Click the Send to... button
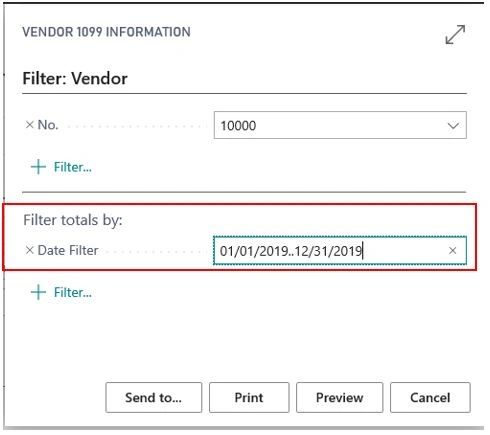Image resolution: width=490 pixels, height=435 pixels. click(154, 398)
